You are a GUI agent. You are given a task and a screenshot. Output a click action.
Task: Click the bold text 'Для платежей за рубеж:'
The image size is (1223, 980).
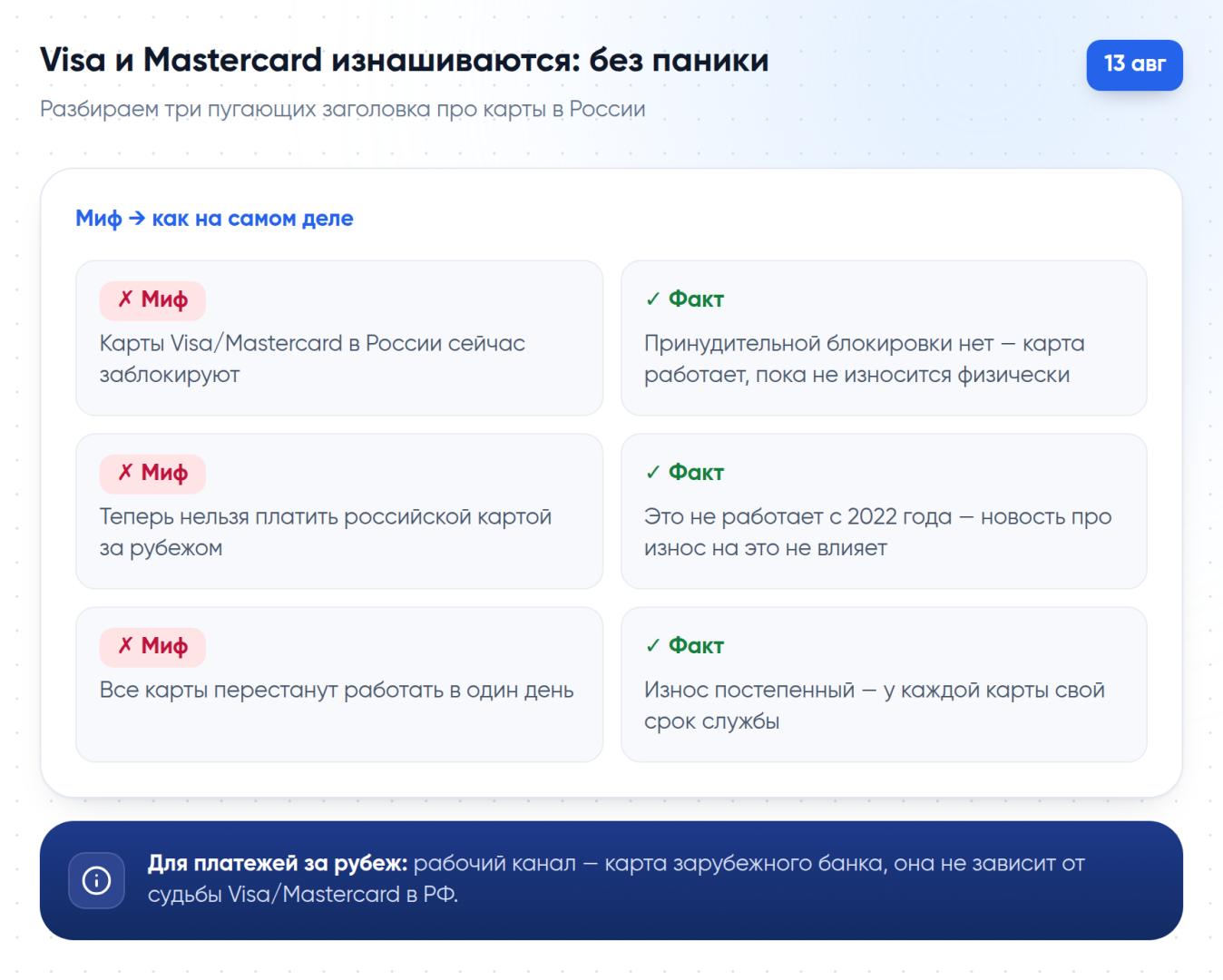coord(278,863)
